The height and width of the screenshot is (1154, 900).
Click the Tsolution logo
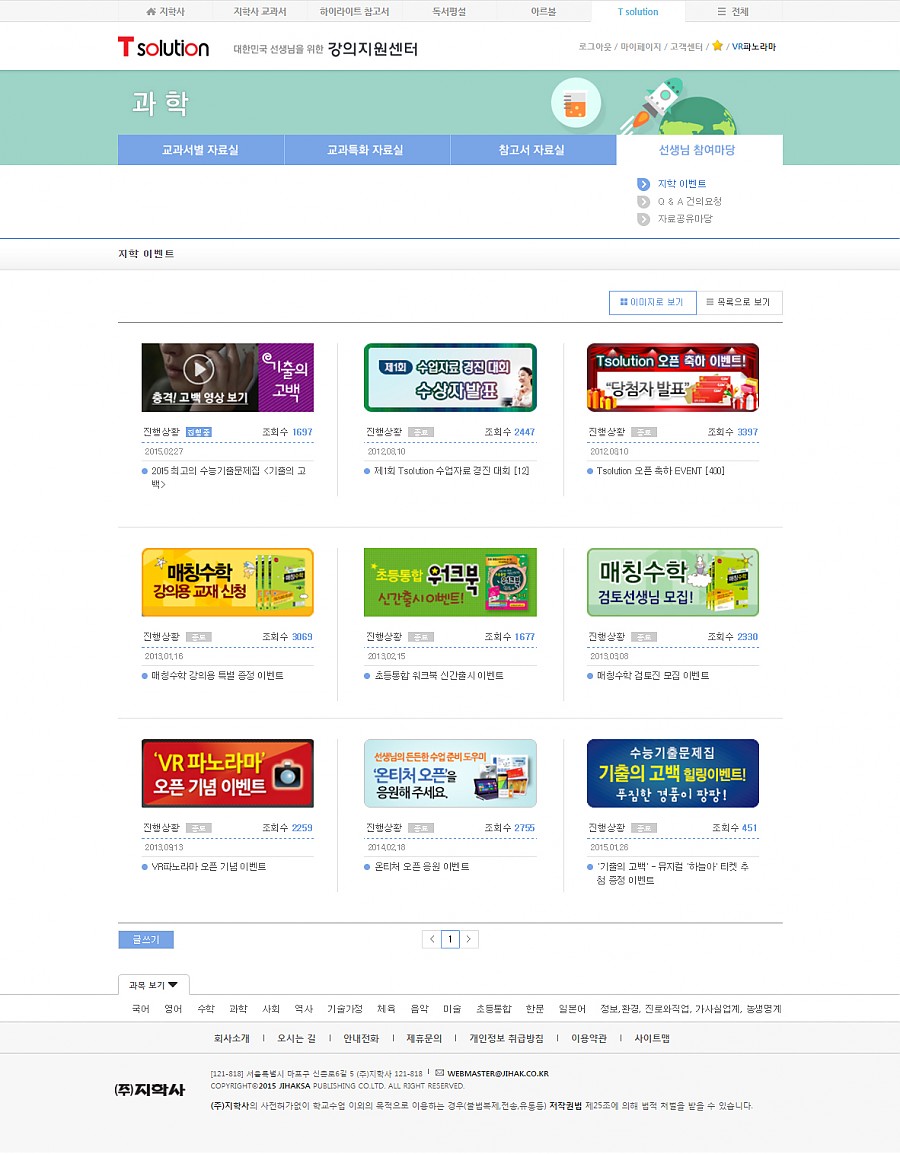[x=163, y=47]
